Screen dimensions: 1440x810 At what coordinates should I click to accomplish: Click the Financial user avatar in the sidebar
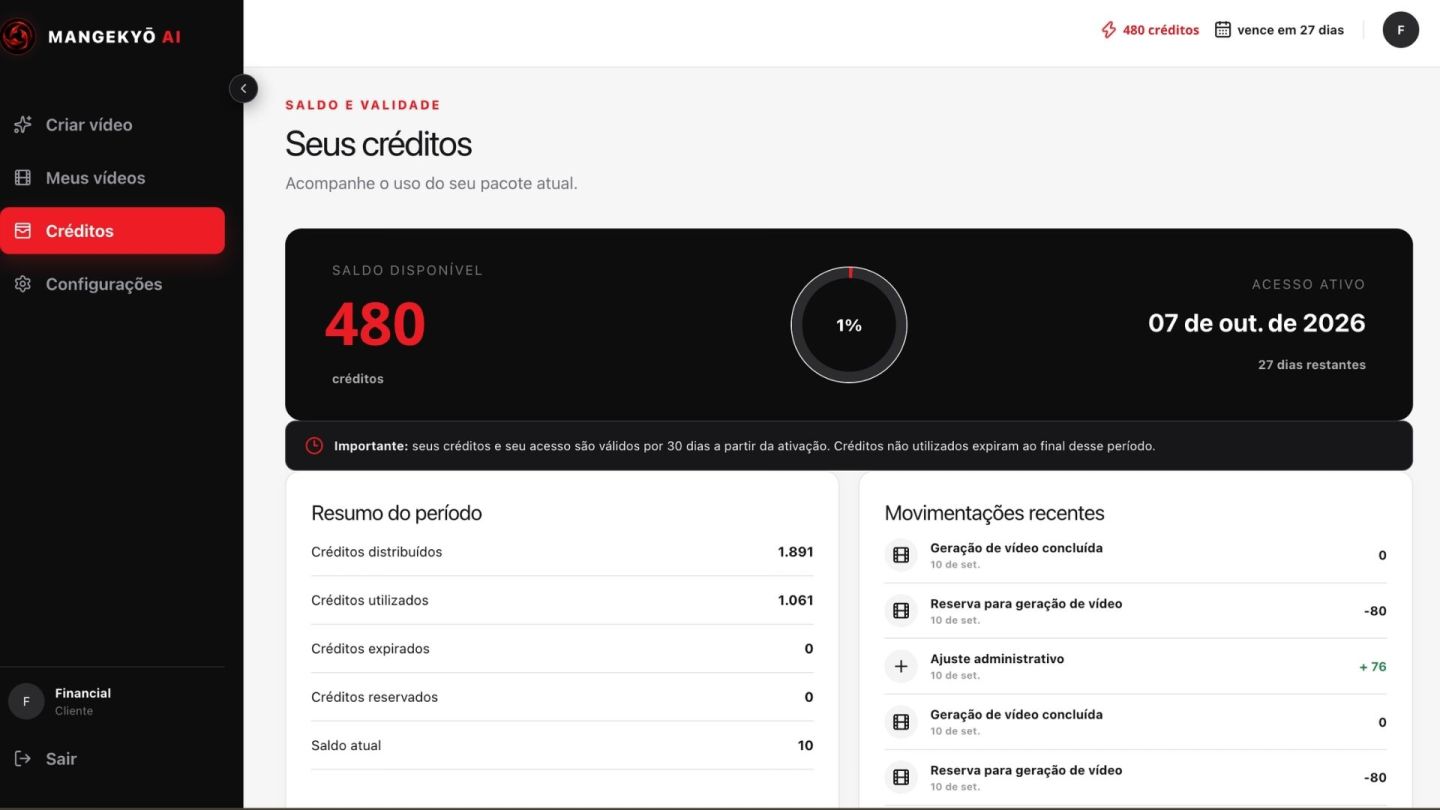pyautogui.click(x=26, y=702)
